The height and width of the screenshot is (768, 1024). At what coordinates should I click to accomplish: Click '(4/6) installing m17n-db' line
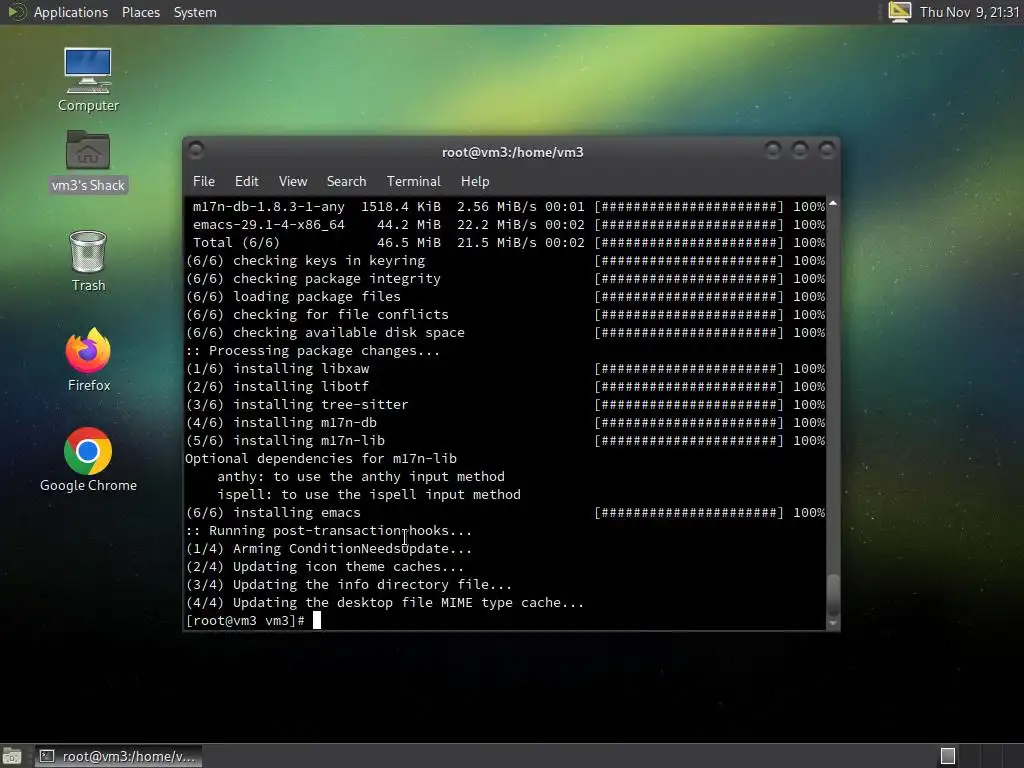(281, 423)
